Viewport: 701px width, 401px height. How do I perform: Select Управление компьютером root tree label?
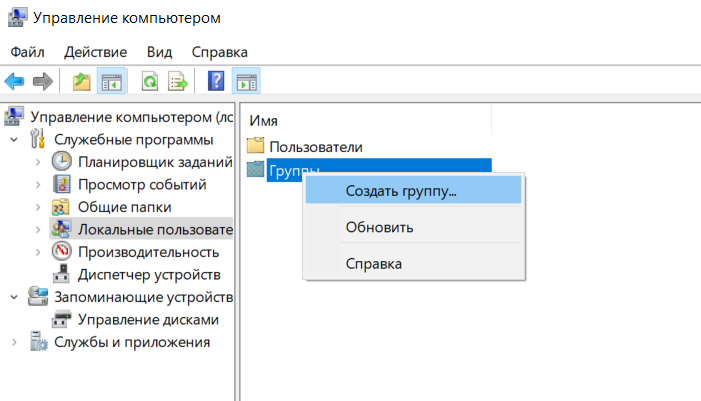point(132,117)
